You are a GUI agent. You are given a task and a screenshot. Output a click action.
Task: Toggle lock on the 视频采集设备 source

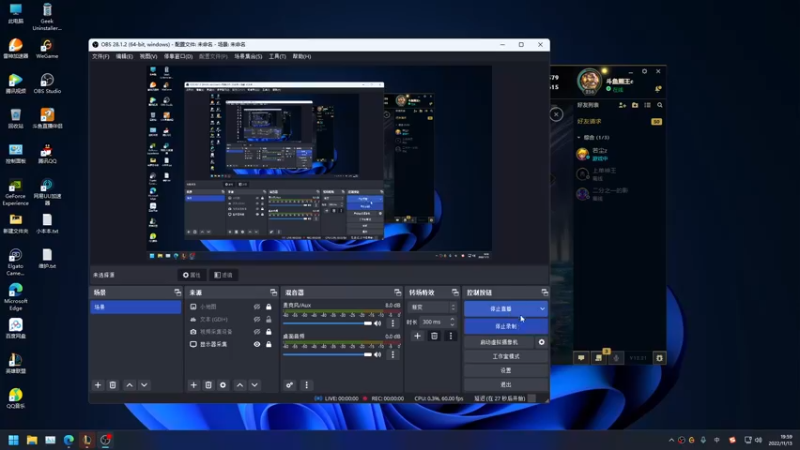tap(269, 332)
